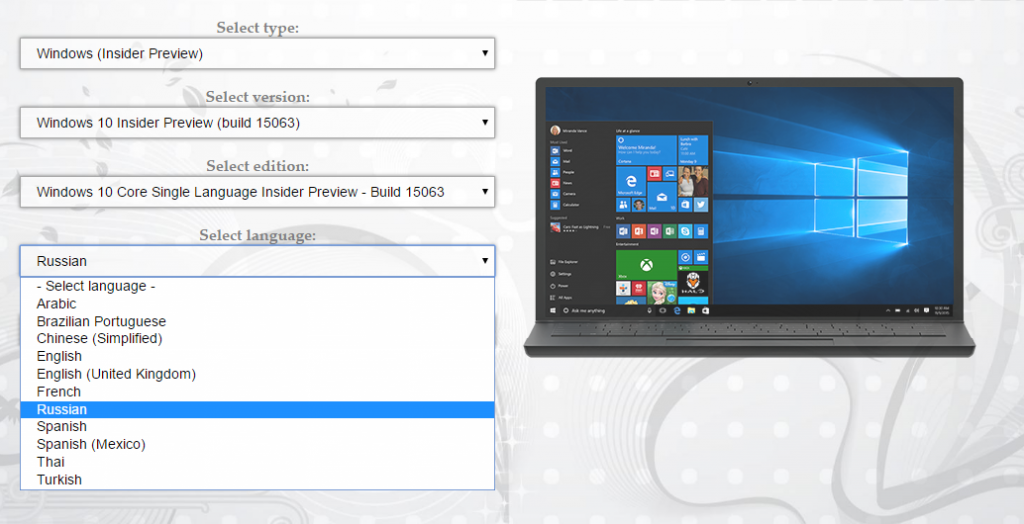This screenshot has height=524, width=1024.
Task: Choose French as the language
Action: [x=59, y=392]
